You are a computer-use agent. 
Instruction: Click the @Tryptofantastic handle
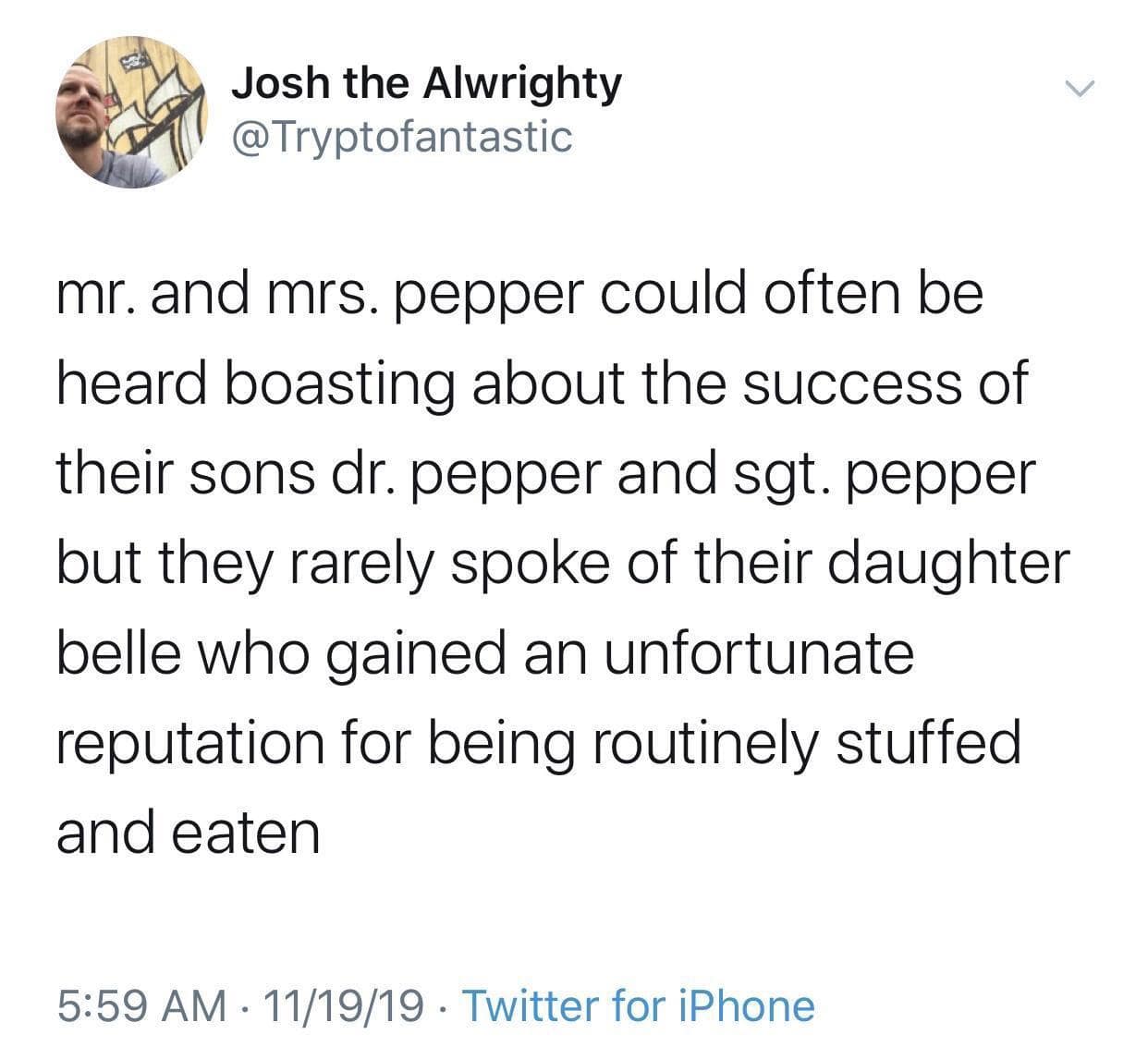click(x=401, y=137)
